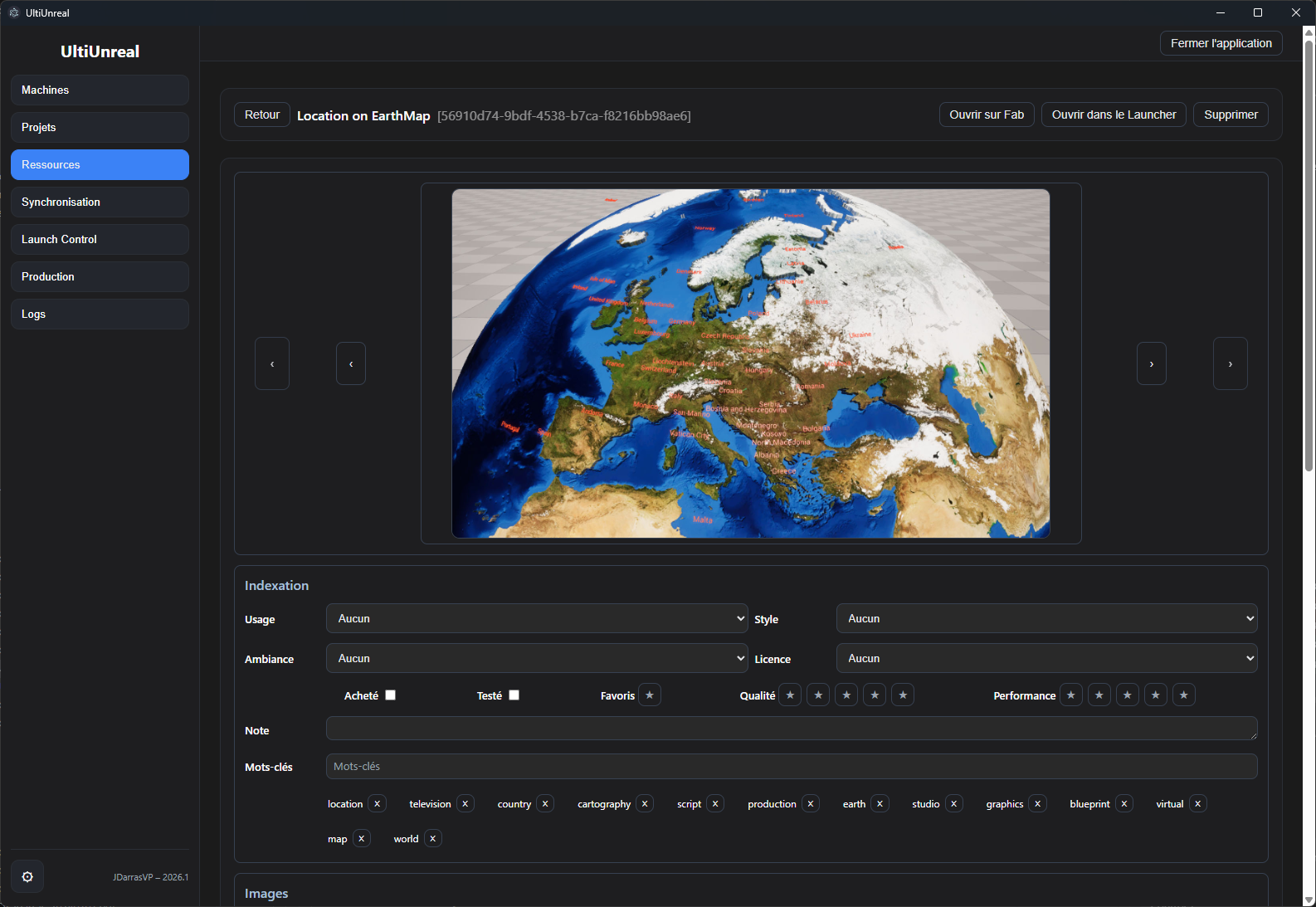Remove the 'world' keyword tag
Screen dimensions: 1316x907
pos(433,839)
